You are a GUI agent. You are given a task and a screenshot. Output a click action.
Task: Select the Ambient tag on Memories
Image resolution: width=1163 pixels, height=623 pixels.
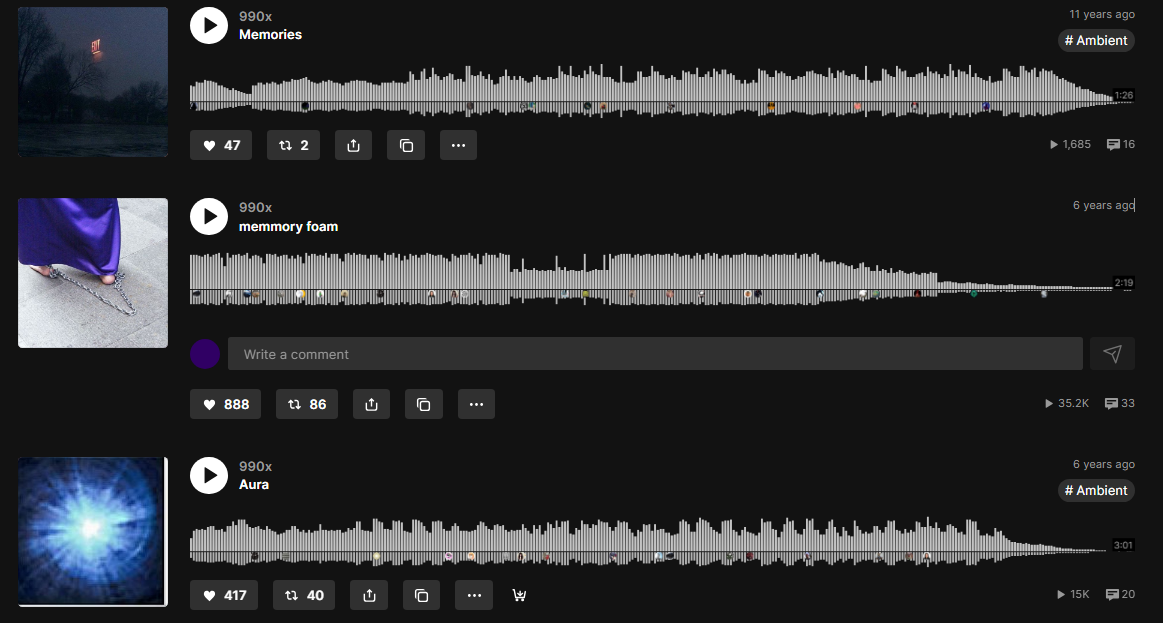1096,40
